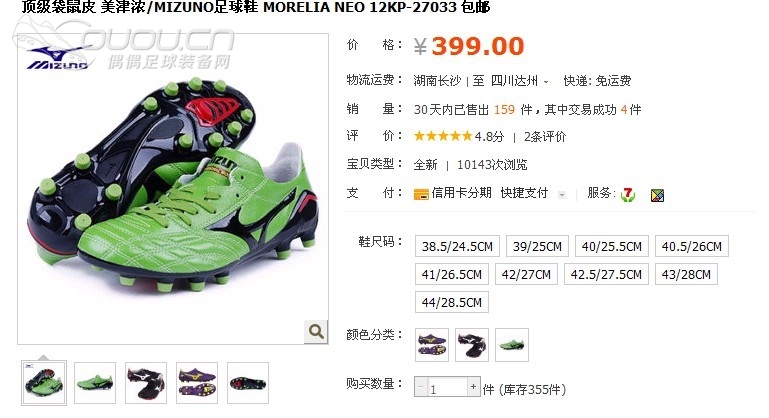Increase purchase quantity with plus button
This screenshot has height=418, width=769.
(473, 387)
